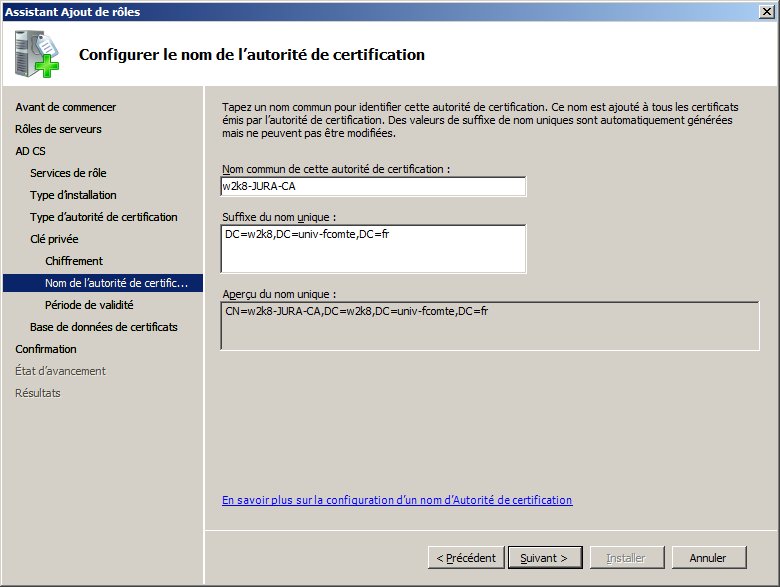Jump to 'Type d'installation' step
780x587 pixels.
click(x=73, y=195)
